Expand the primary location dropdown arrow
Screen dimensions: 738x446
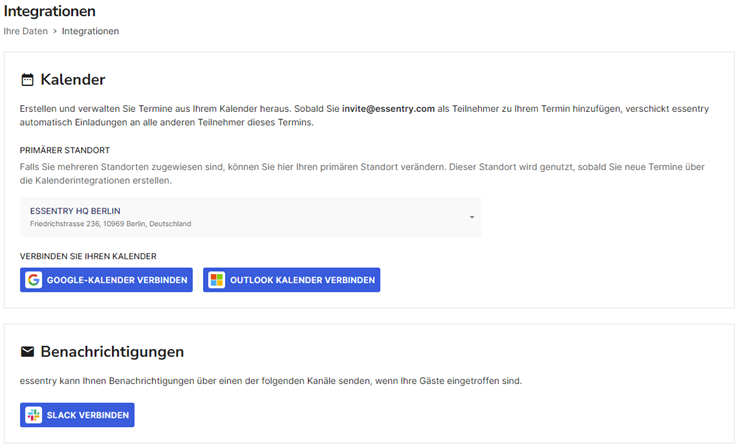pyautogui.click(x=472, y=217)
